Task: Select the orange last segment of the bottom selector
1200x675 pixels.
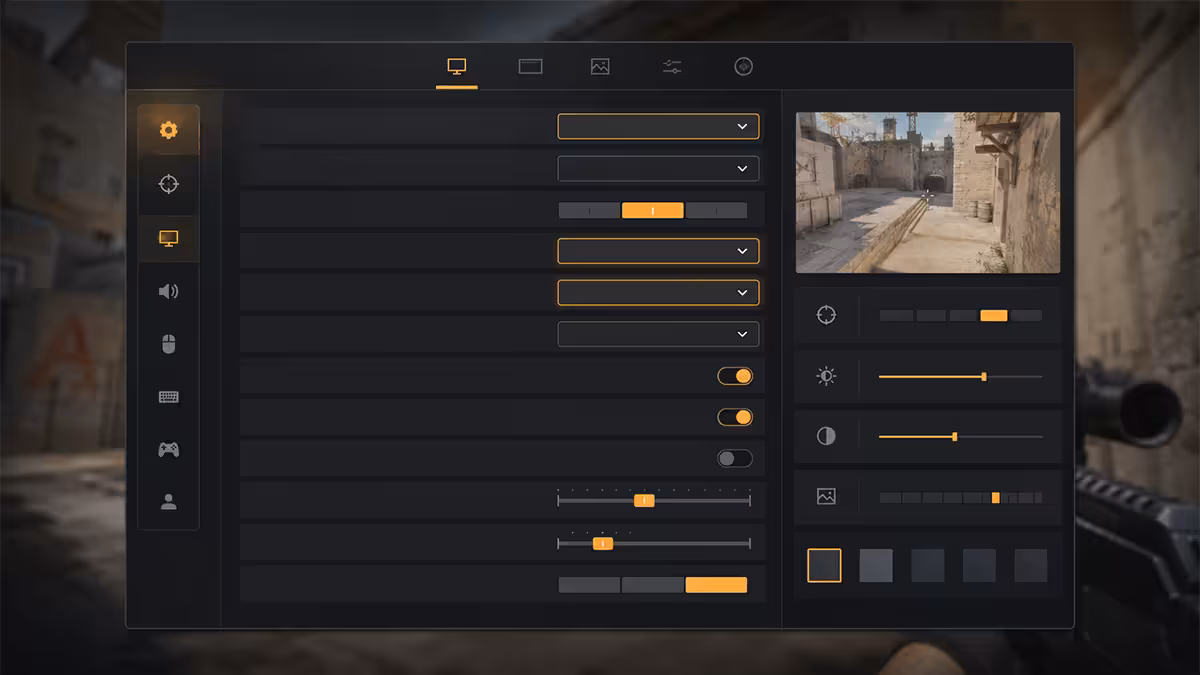Action: point(716,585)
